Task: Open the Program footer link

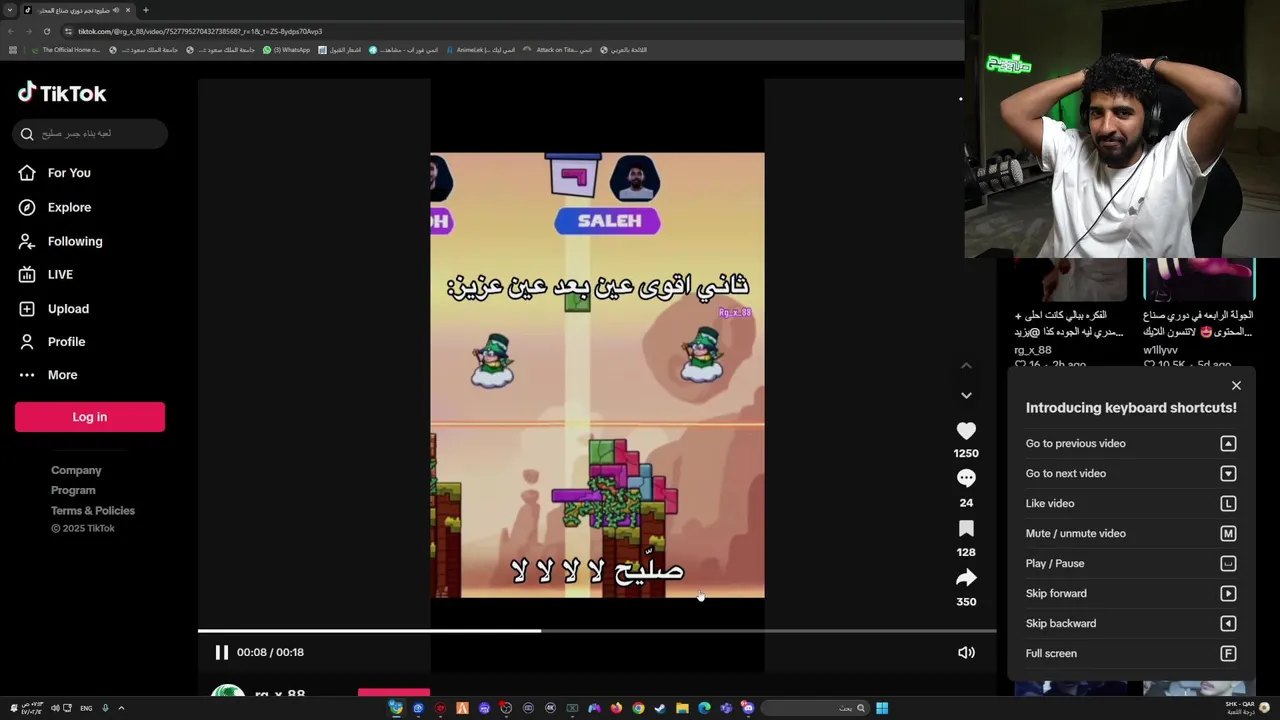Action: point(73,490)
